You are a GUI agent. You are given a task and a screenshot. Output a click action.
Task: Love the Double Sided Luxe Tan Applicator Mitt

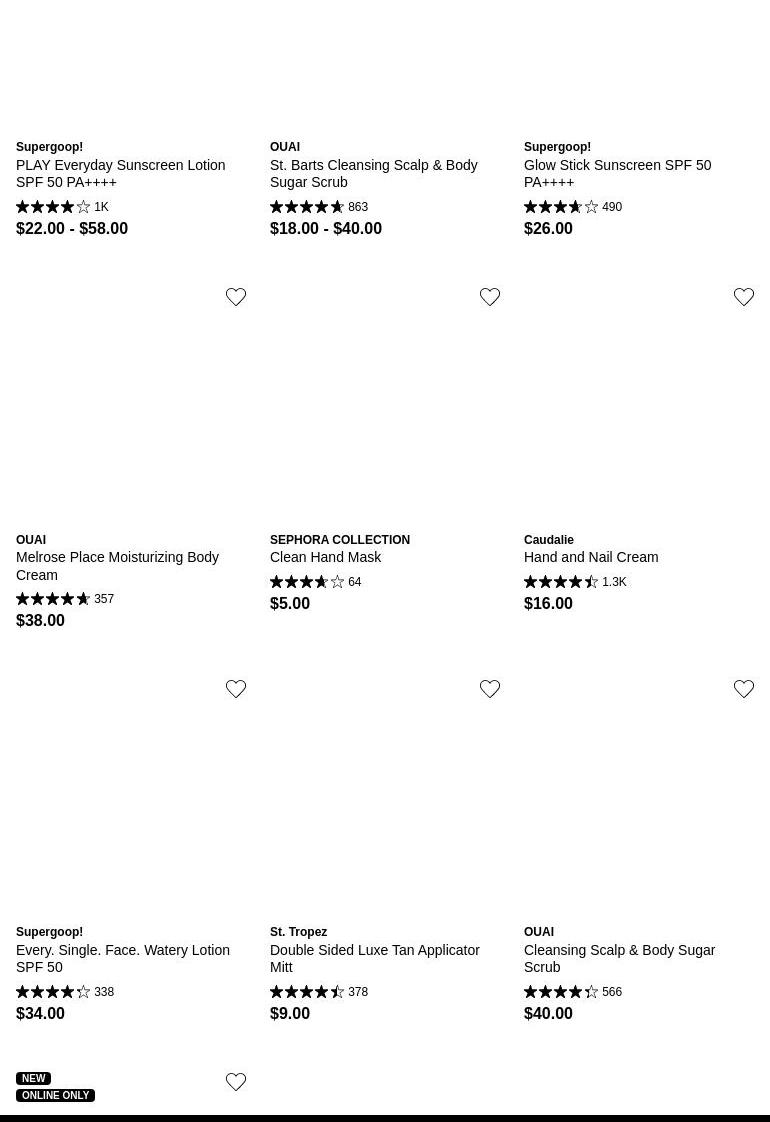point(490,689)
